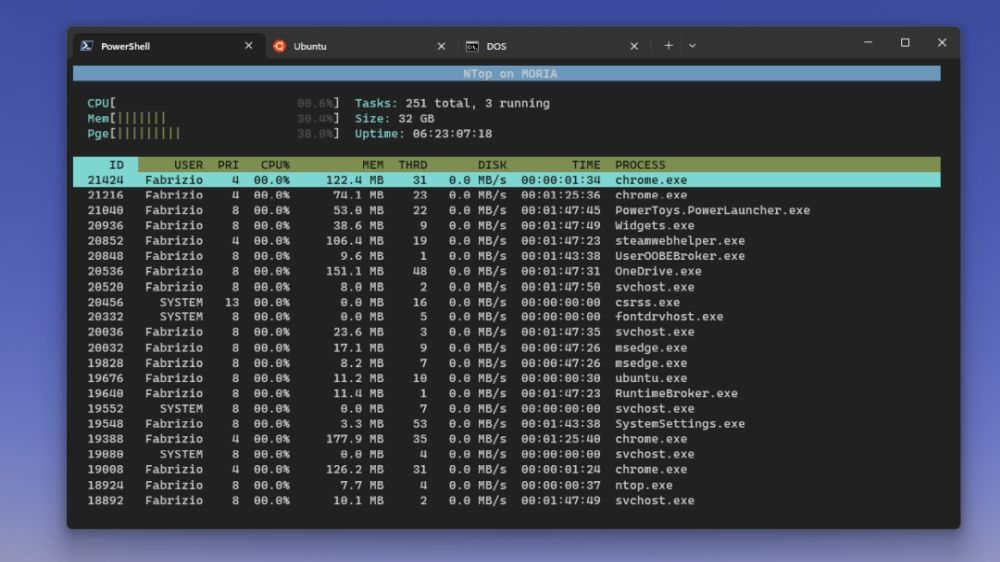The width and height of the screenshot is (1000, 562).
Task: Click the PowerShell tab icon
Action: (87, 46)
